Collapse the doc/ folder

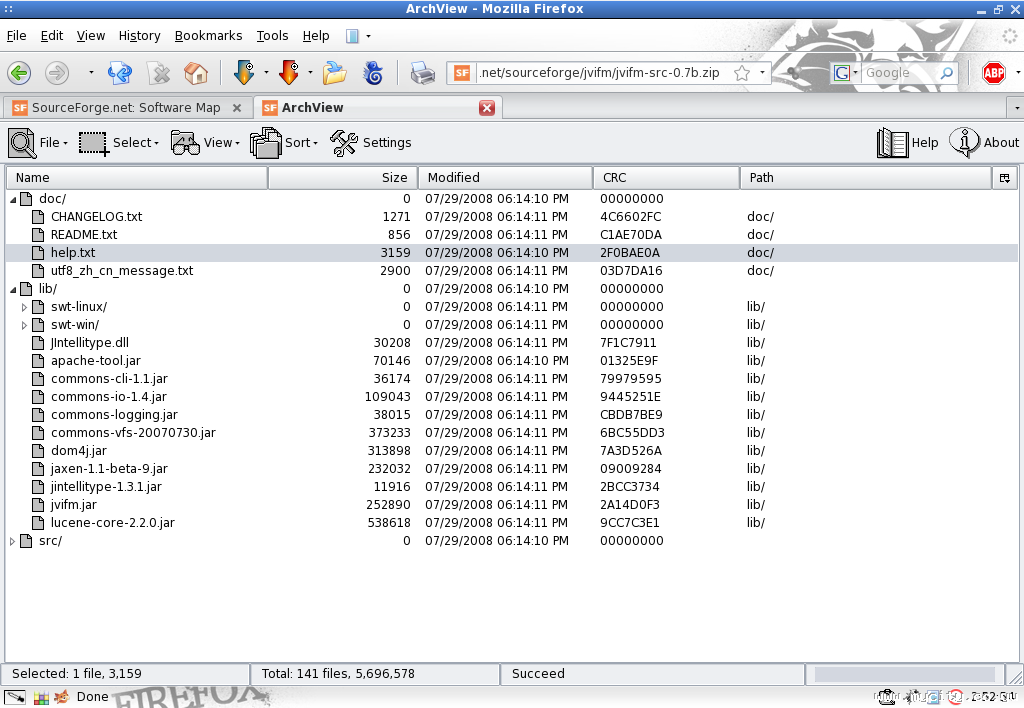click(x=12, y=199)
